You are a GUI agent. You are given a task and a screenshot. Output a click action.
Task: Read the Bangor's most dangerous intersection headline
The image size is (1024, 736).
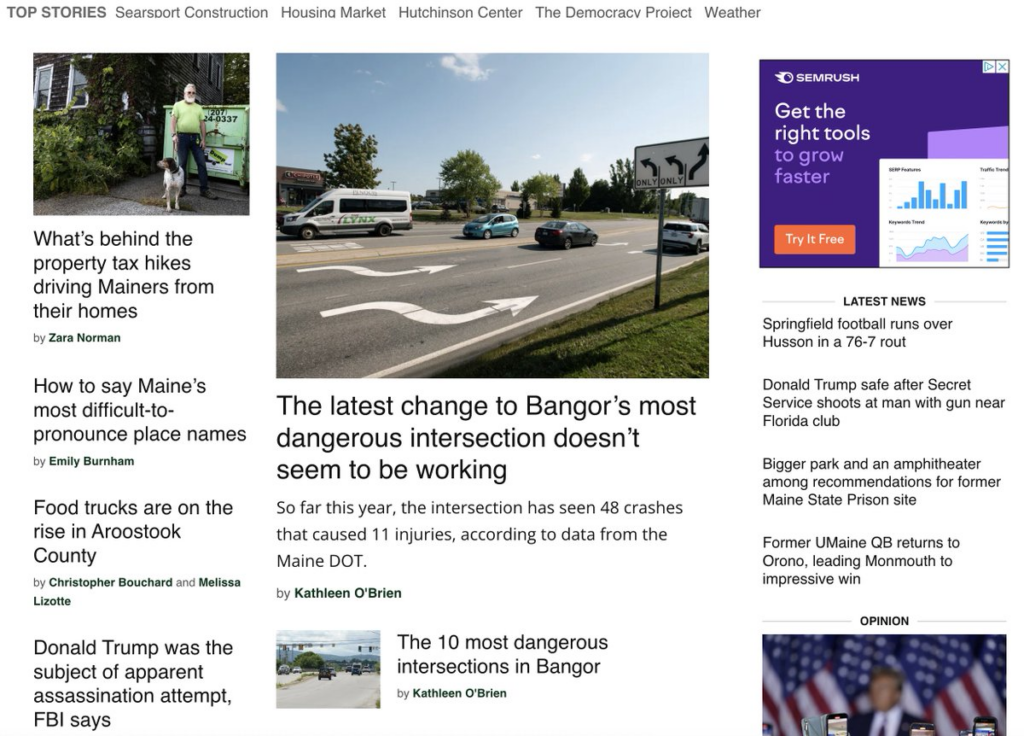486,438
